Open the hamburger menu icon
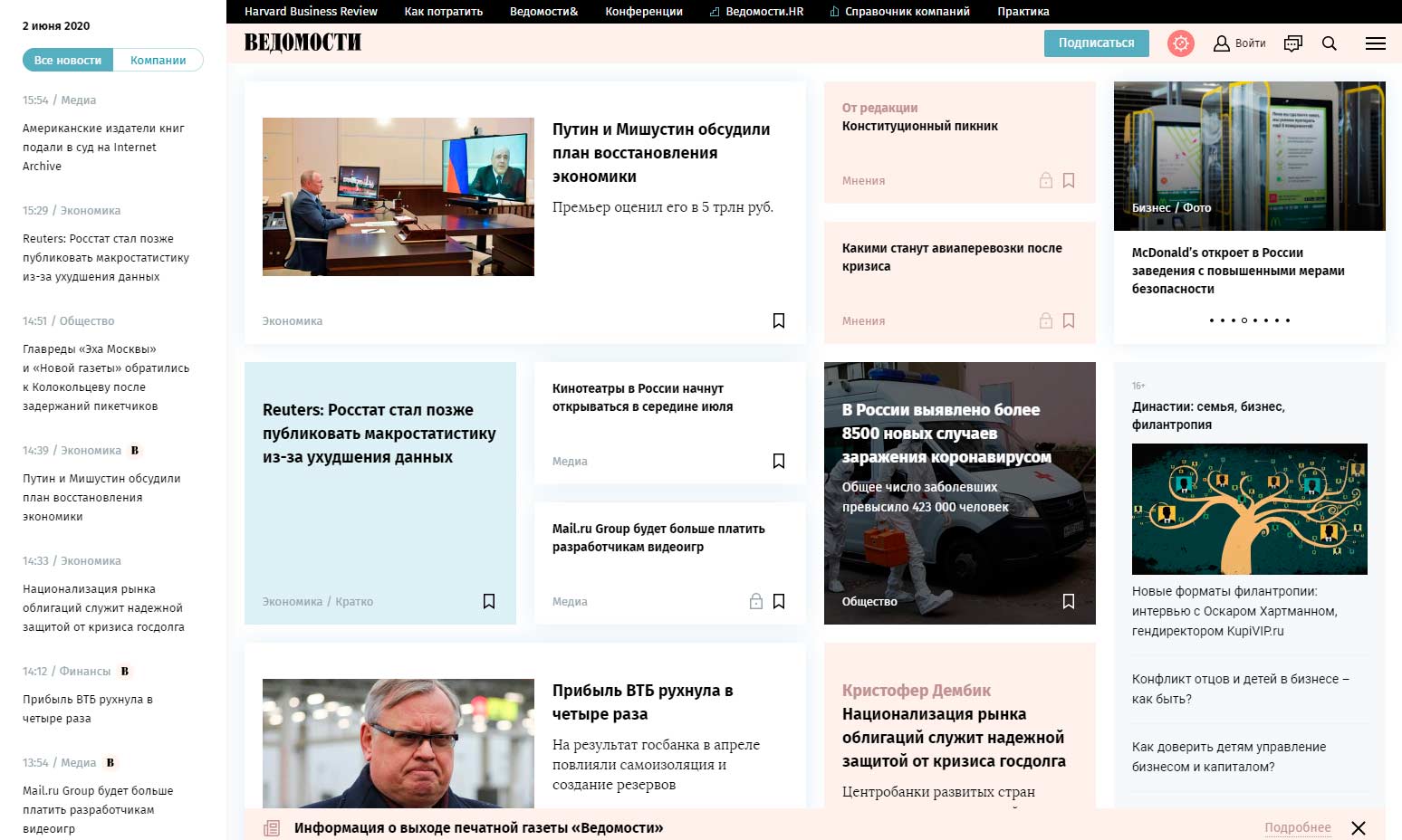This screenshot has height=840, width=1402. (x=1376, y=43)
